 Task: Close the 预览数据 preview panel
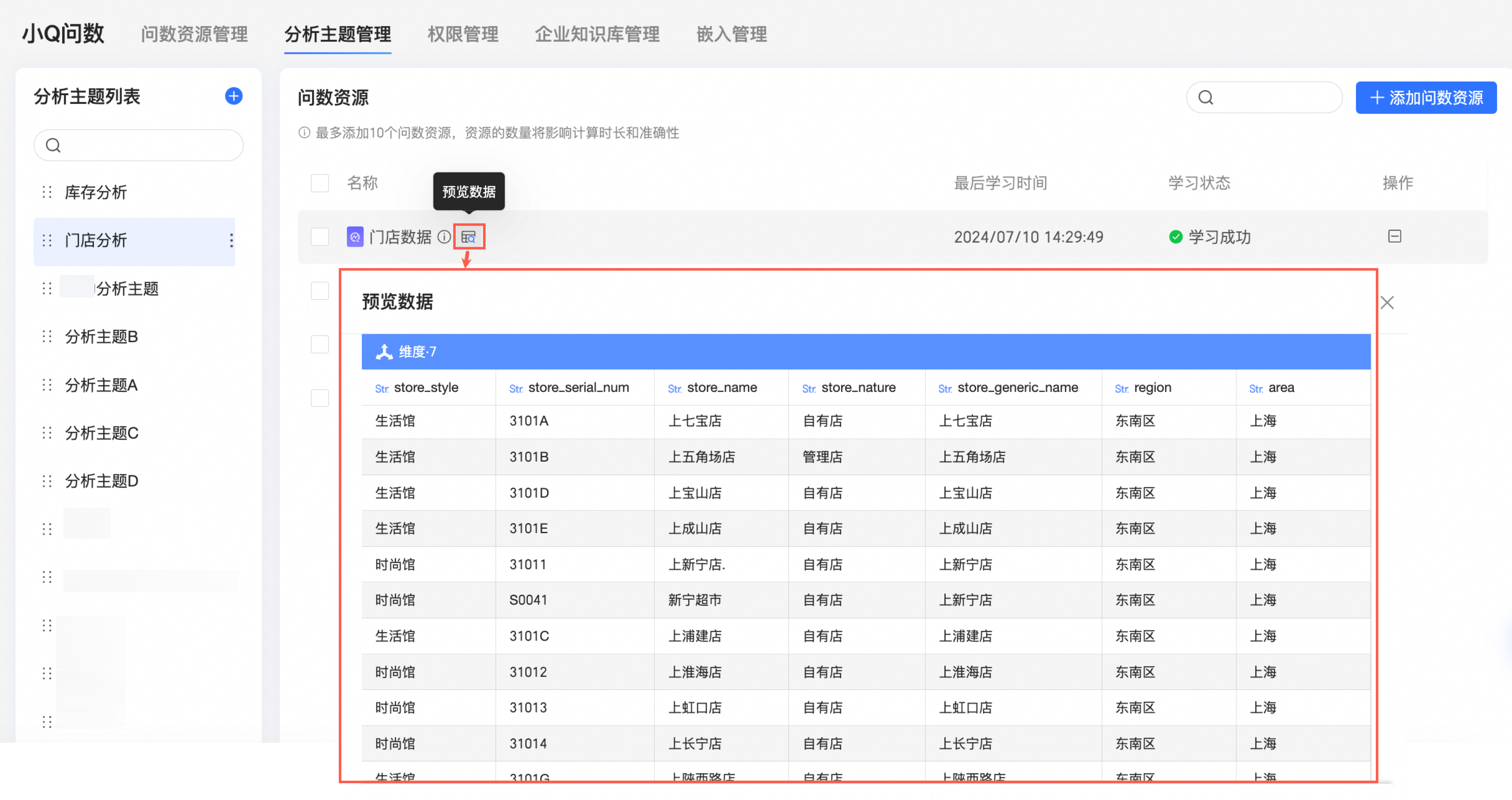click(x=1387, y=303)
